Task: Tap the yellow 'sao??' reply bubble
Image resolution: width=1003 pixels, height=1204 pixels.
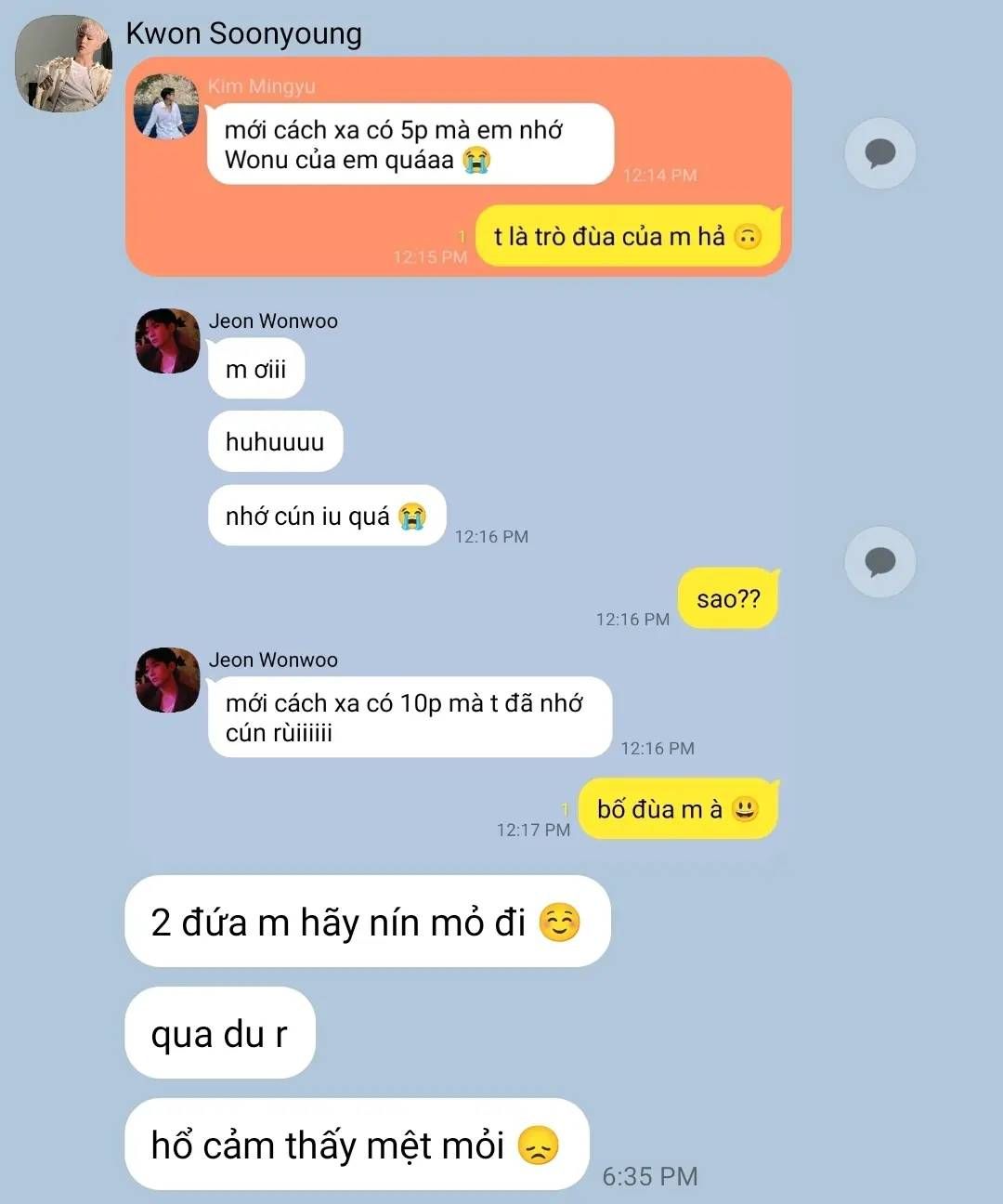Action: click(728, 598)
